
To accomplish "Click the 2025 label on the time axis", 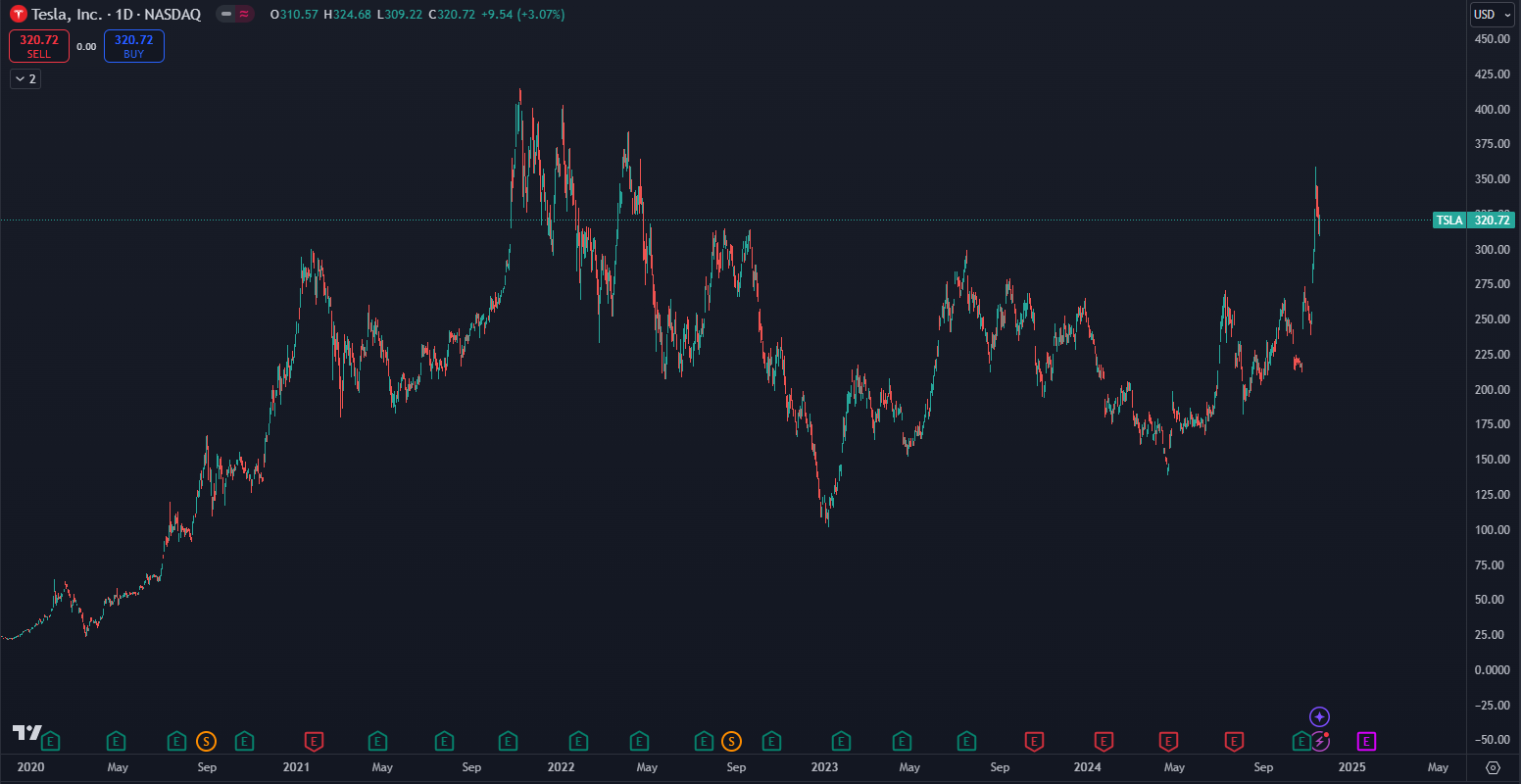I will tap(1351, 767).
